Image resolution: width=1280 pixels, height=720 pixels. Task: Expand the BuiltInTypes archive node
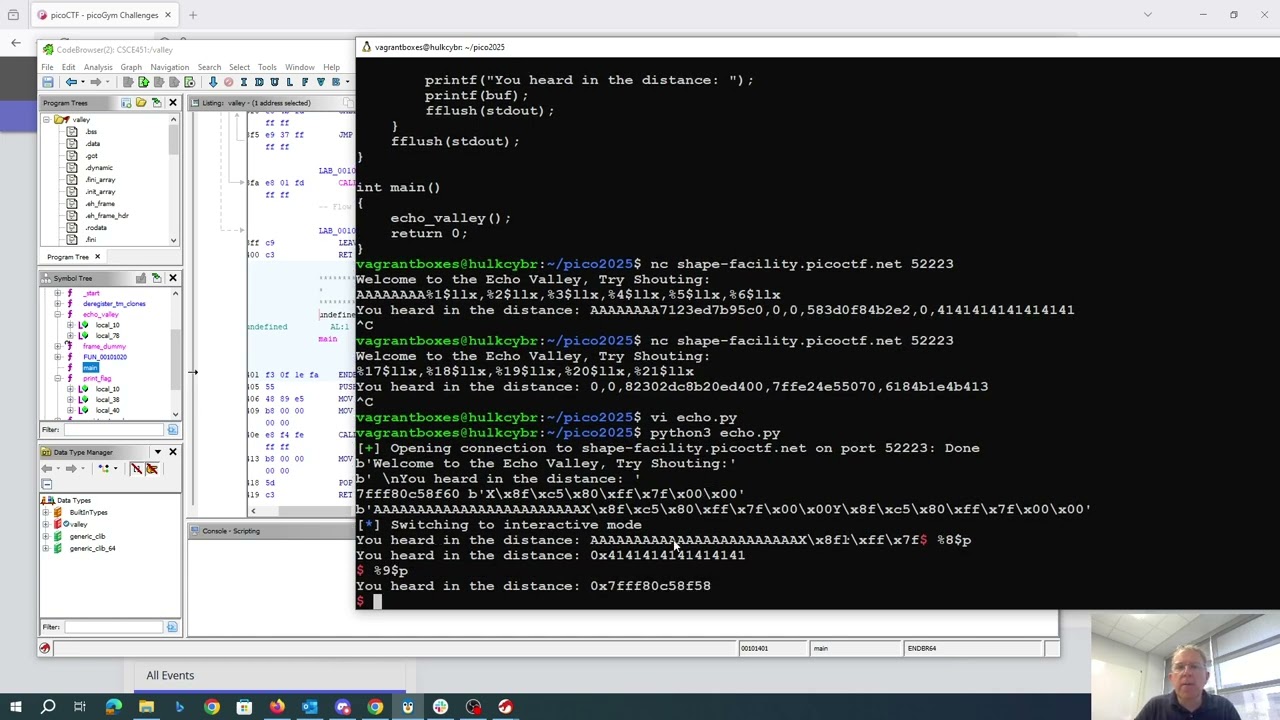click(45, 512)
